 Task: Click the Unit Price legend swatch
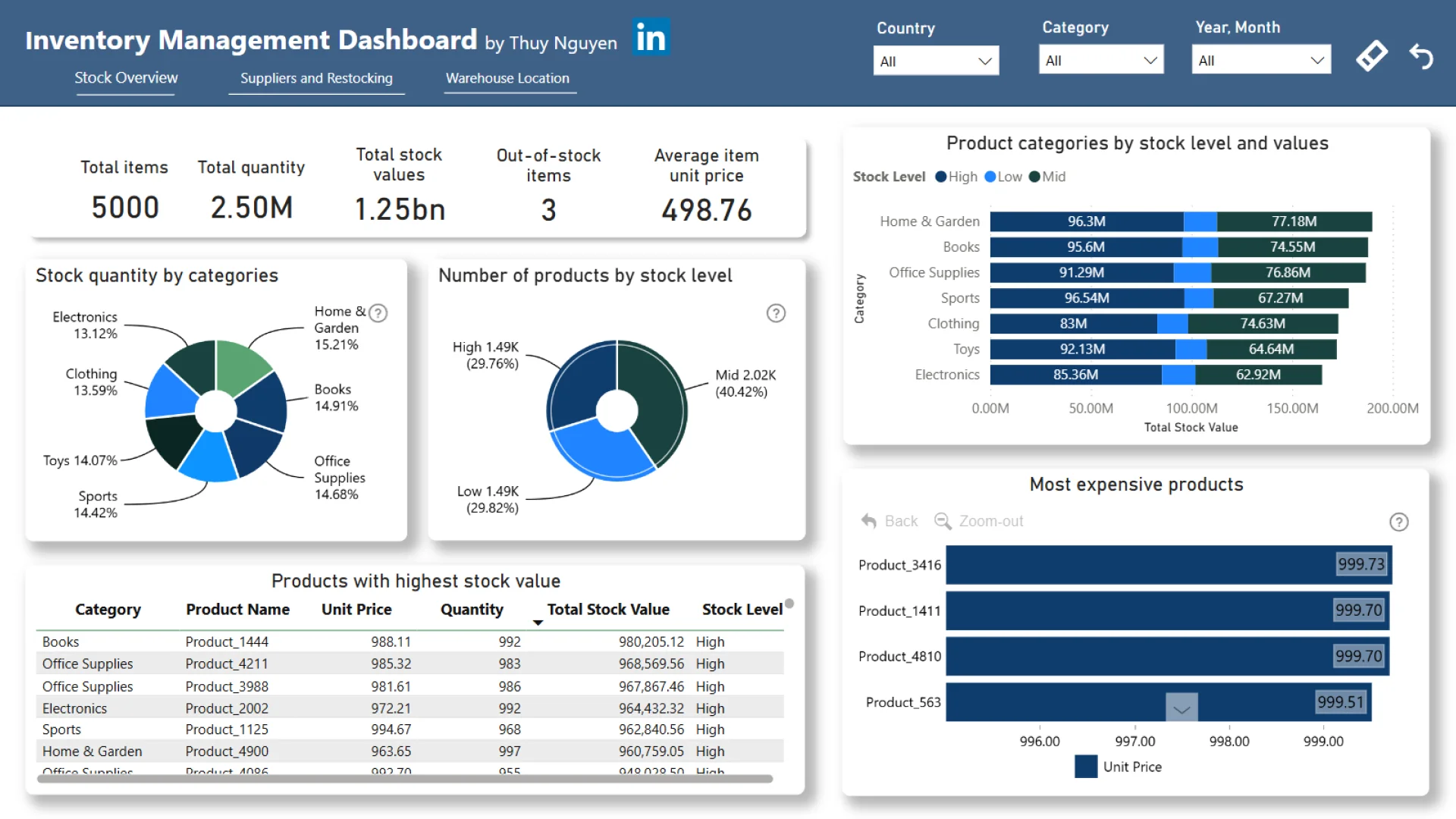coord(1086,767)
